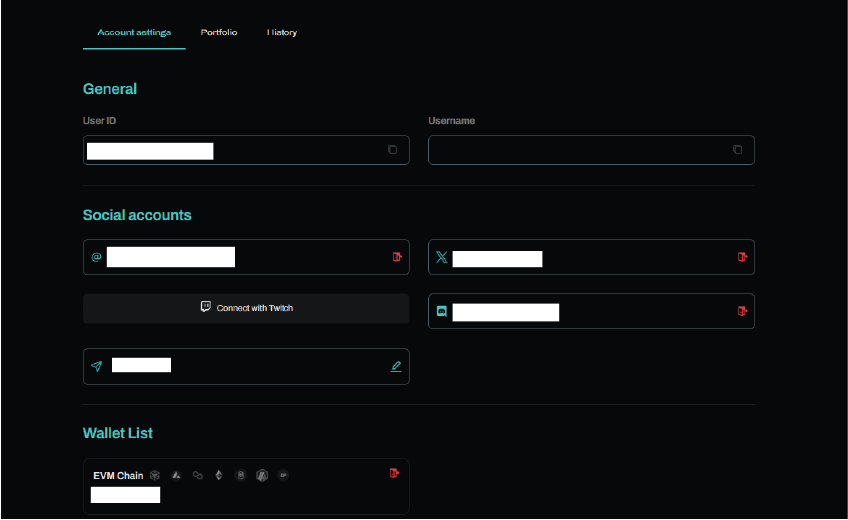The width and height of the screenshot is (848, 520).
Task: Remove the EVM Chain wallet
Action: point(394,473)
